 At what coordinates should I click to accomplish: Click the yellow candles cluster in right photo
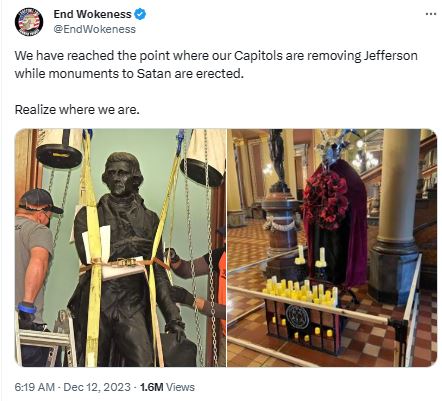300,290
